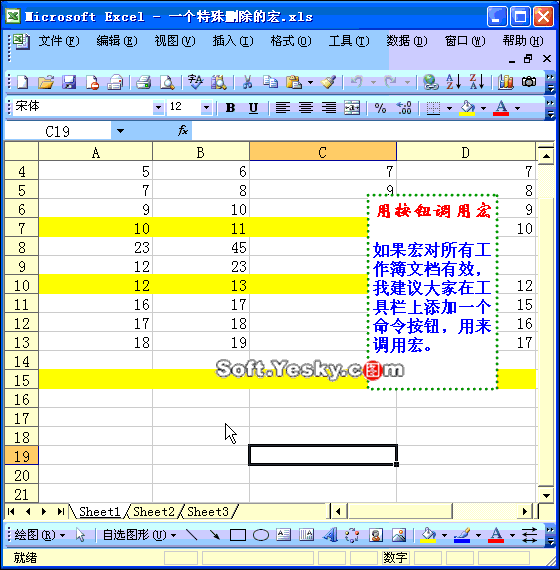Insert clip art from drawing toolbar
Image resolution: width=560 pixels, height=570 pixels.
point(376,535)
